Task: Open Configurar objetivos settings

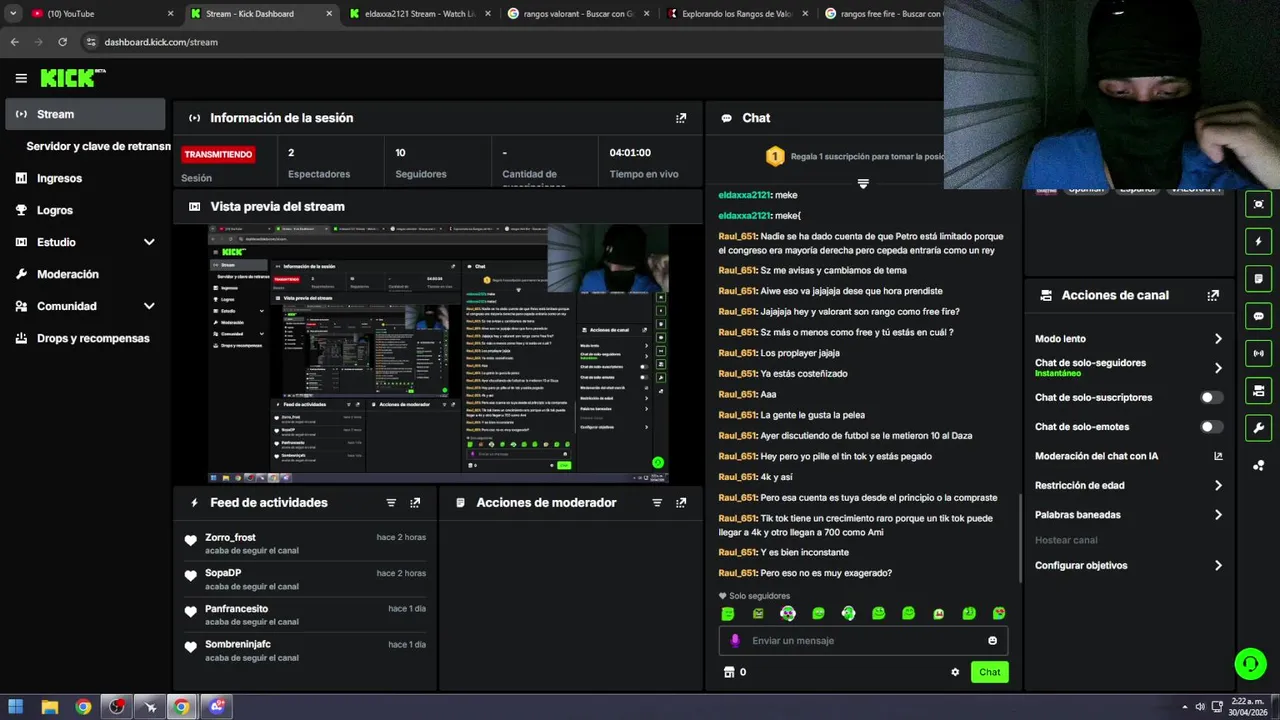Action: coord(1128,566)
